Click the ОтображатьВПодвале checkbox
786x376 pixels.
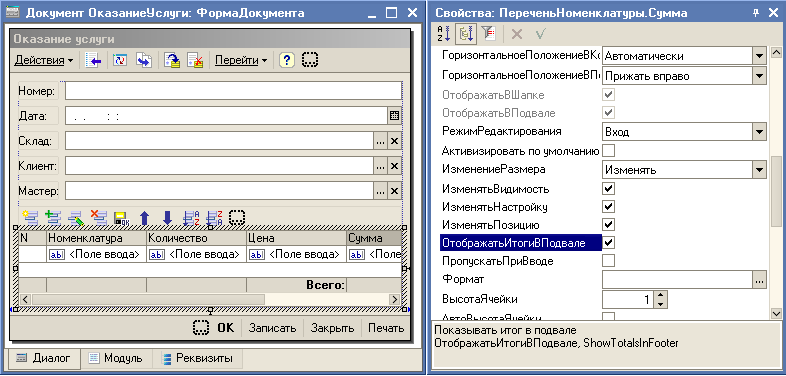point(609,112)
